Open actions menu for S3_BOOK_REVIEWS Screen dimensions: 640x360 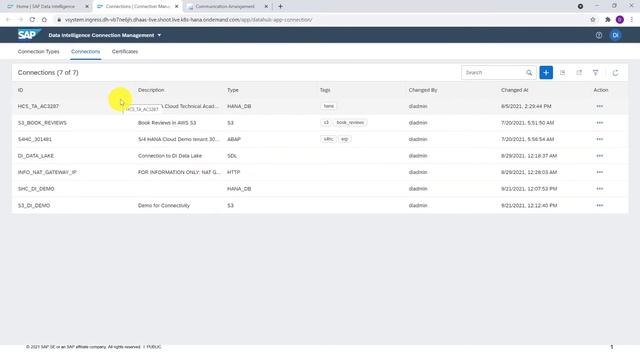(x=600, y=122)
